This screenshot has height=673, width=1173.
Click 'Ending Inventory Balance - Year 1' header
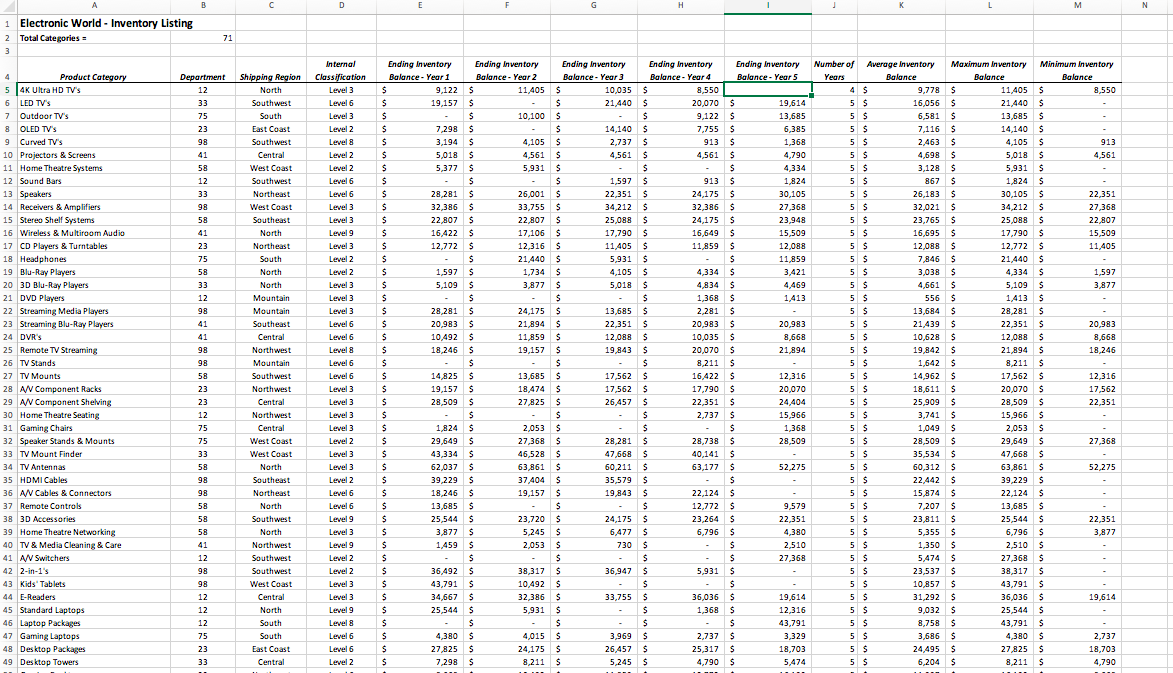420,70
